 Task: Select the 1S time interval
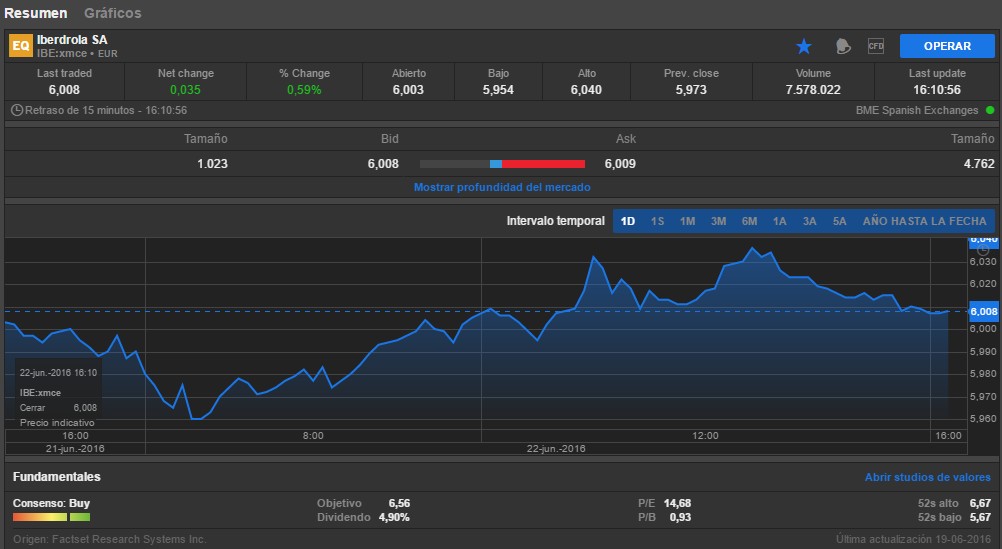pos(658,221)
